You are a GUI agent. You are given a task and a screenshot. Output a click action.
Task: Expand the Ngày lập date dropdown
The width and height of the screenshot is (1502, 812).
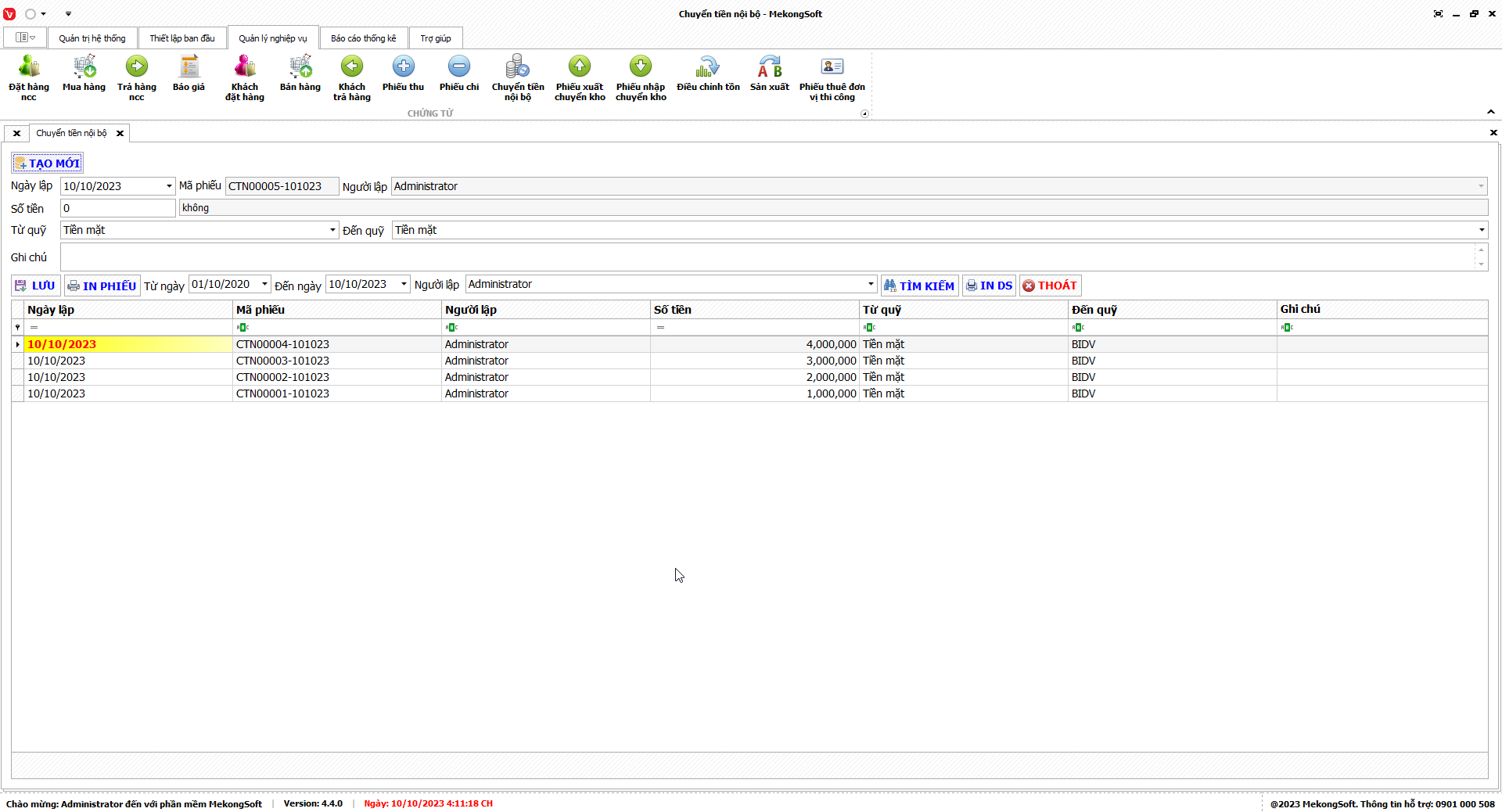(169, 186)
